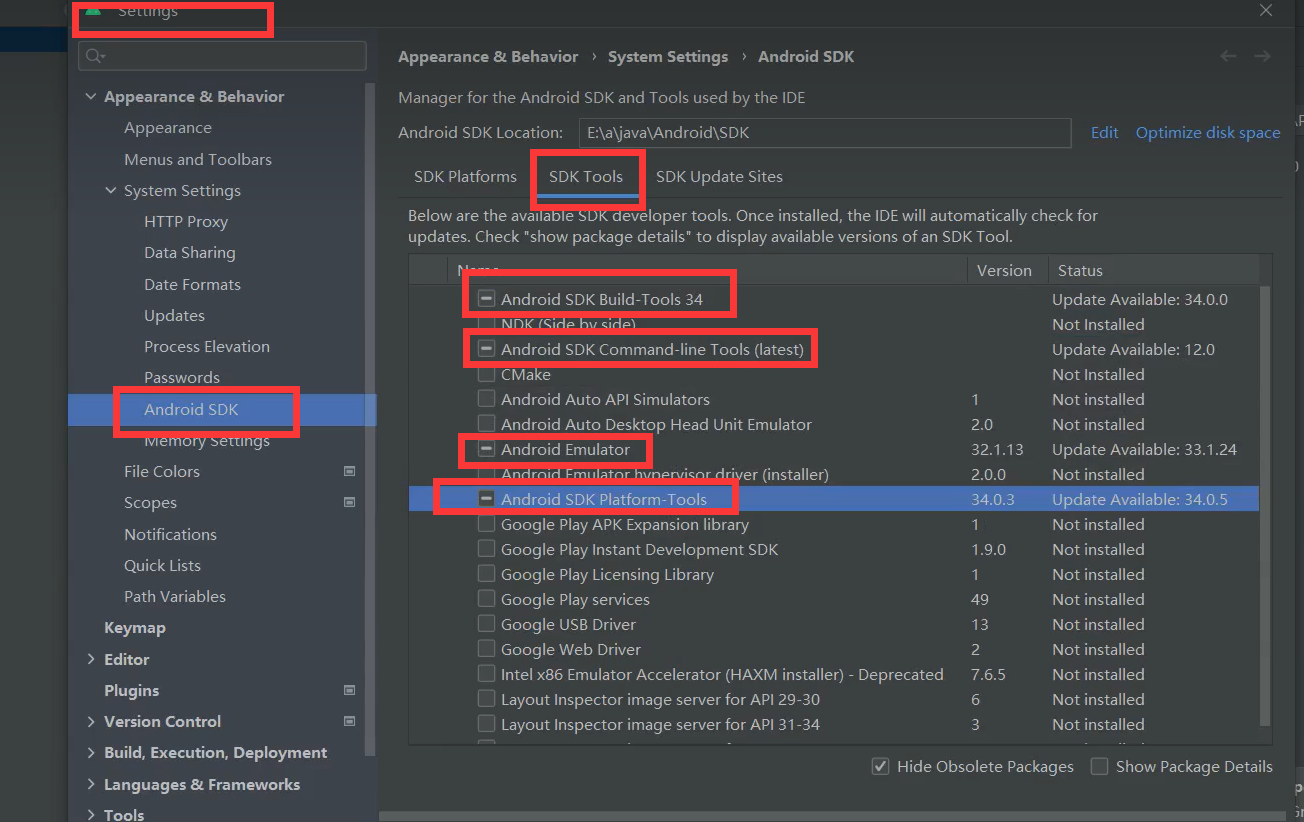The width and height of the screenshot is (1304, 822).
Task: Select Quick Lists settings item
Action: click(162, 565)
